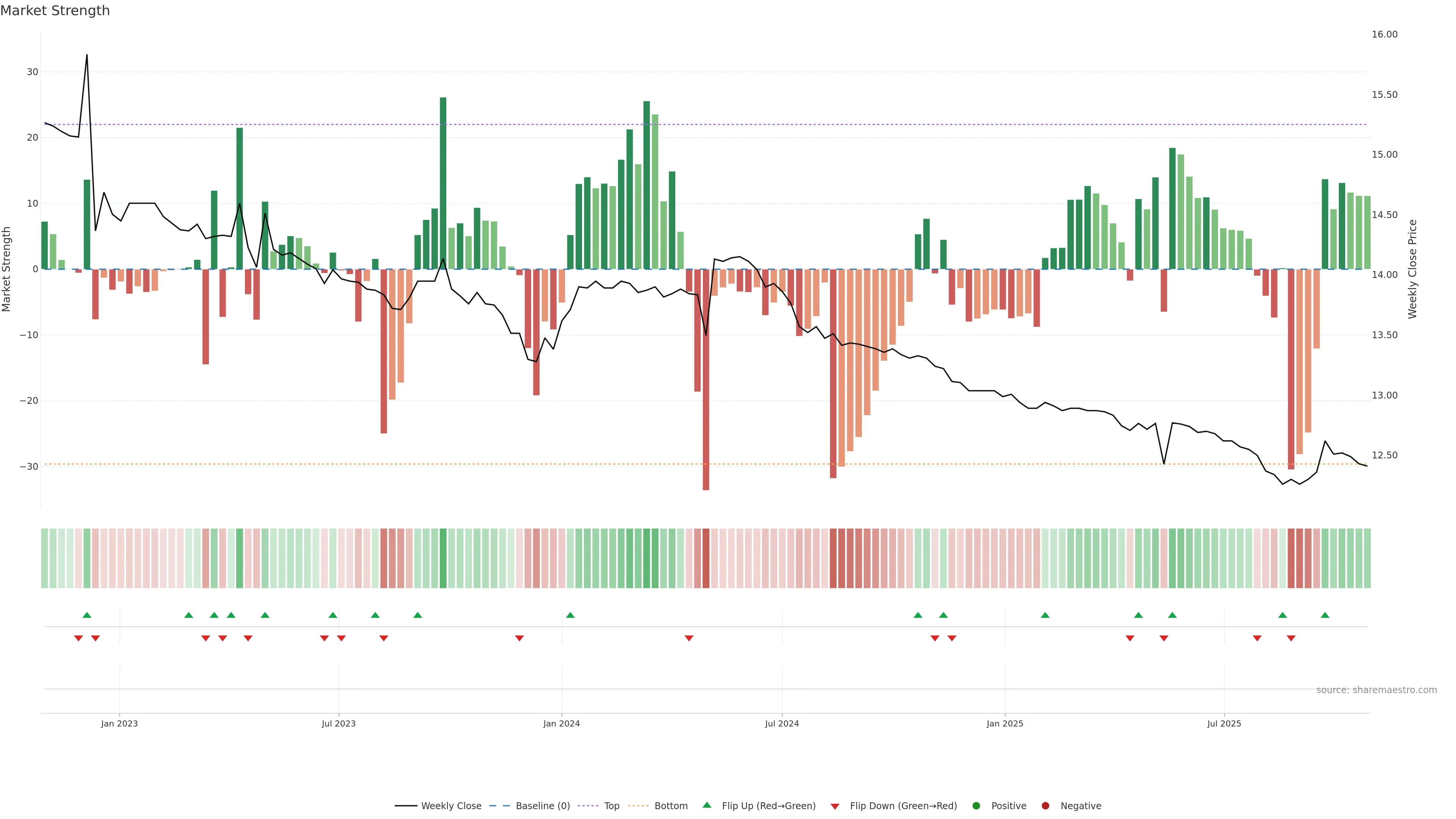Click the first red flip-down triangle marker
This screenshot has height=819, width=1456.
pos(78,638)
